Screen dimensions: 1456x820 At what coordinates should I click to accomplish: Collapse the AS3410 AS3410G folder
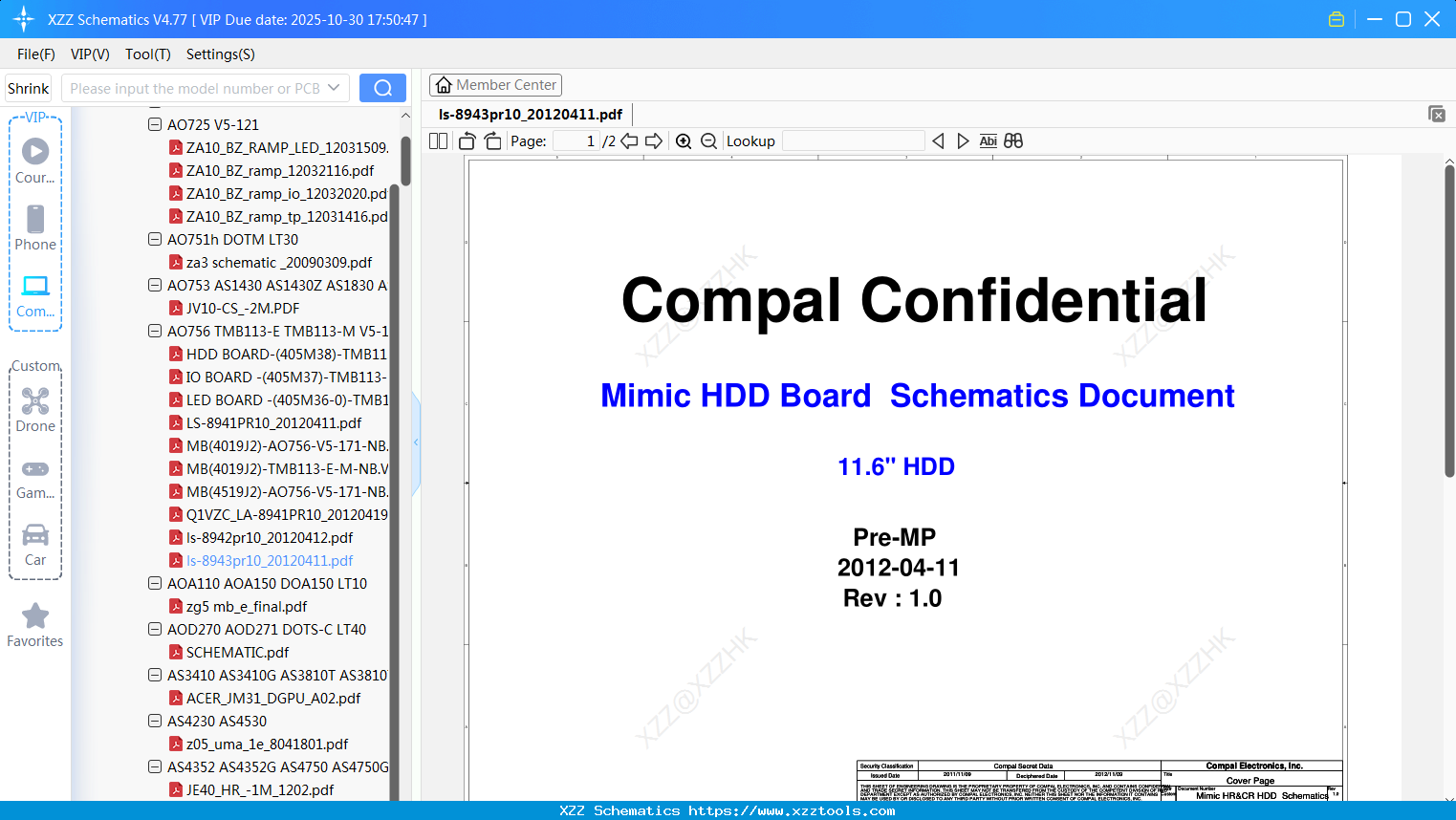[155, 675]
